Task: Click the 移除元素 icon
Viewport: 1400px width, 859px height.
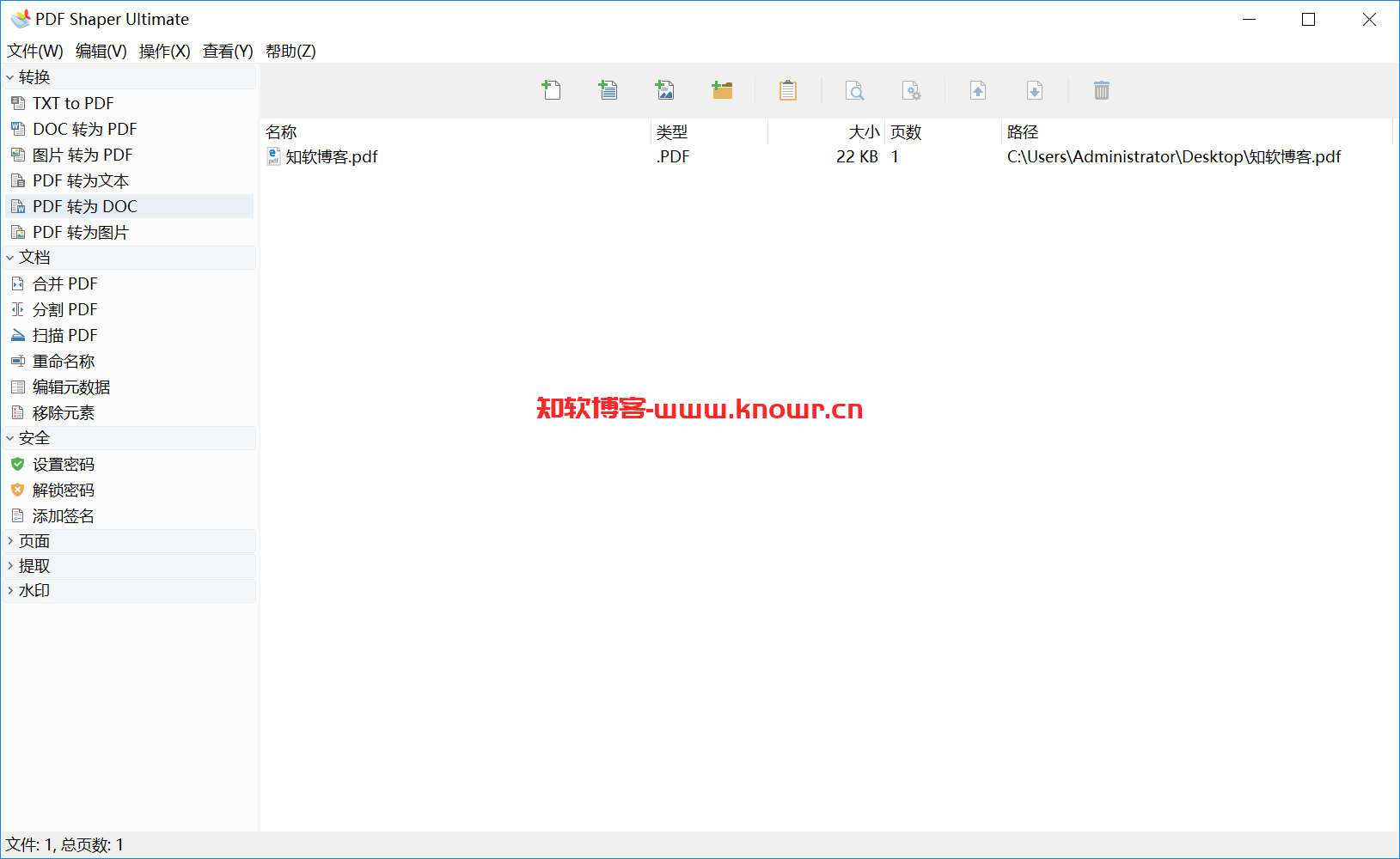Action: tap(18, 412)
